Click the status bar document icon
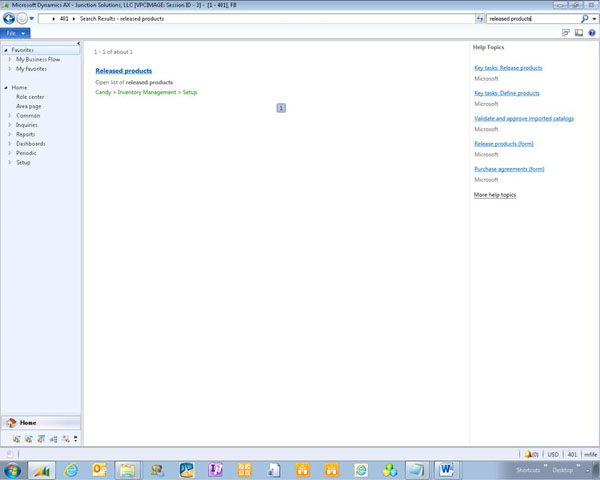This screenshot has height=480, width=600. [10, 454]
